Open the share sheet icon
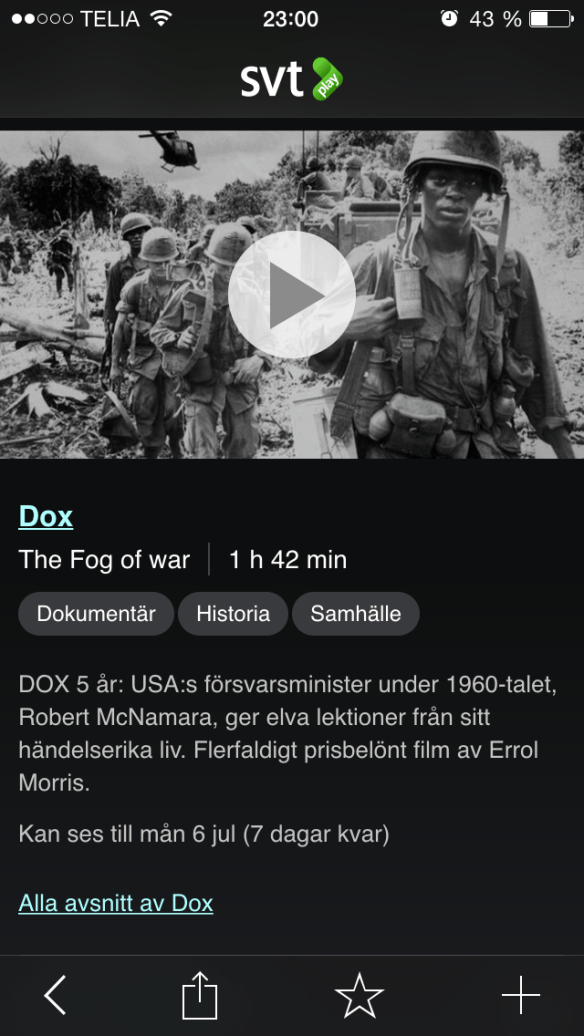 (x=200, y=994)
